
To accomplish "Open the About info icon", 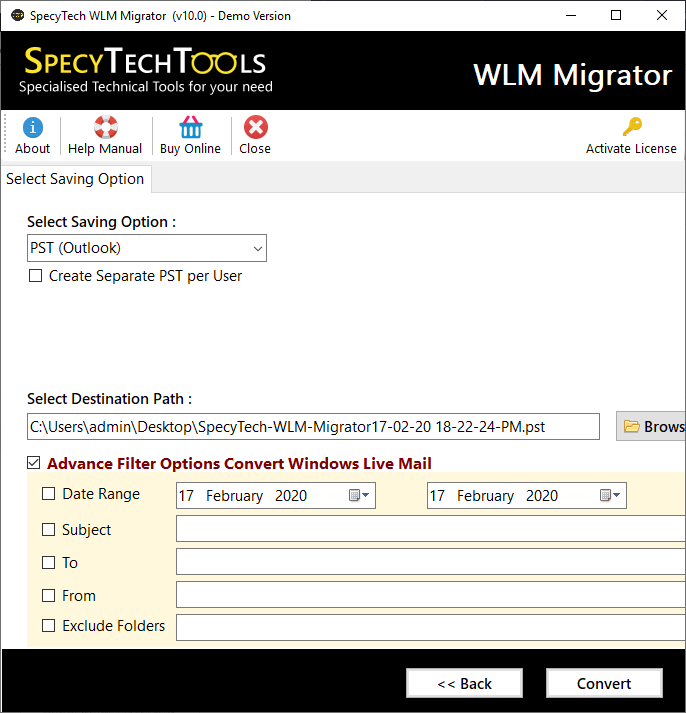I will pos(32,127).
